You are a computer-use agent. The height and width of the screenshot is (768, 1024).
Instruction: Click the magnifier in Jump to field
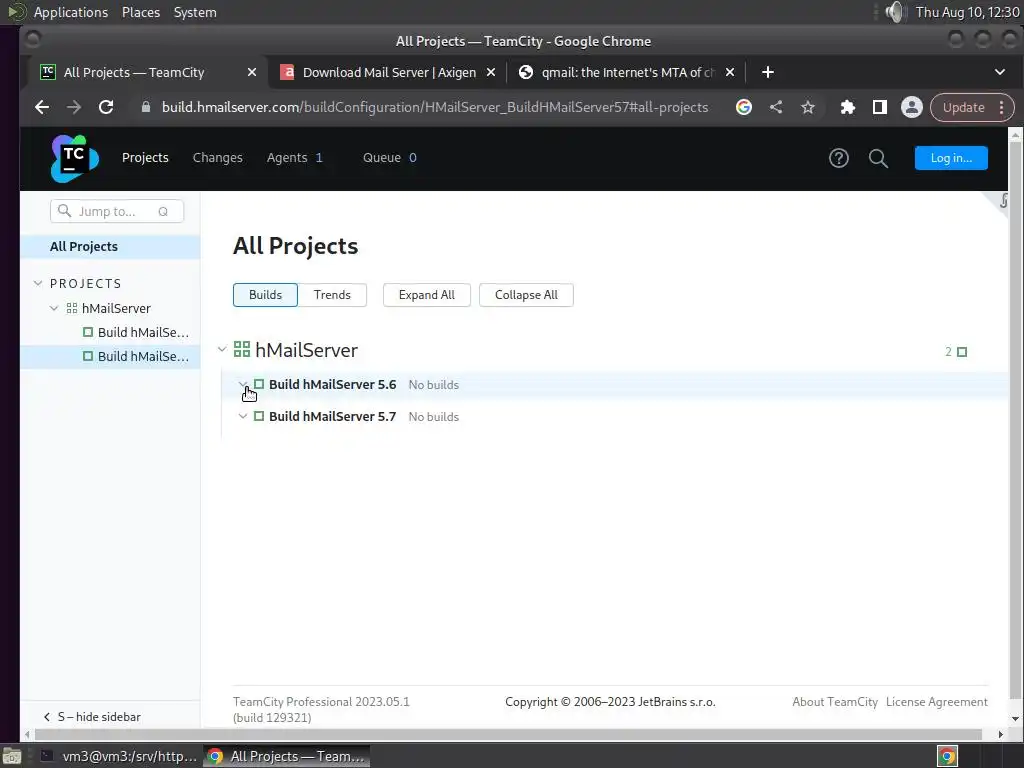[64, 210]
